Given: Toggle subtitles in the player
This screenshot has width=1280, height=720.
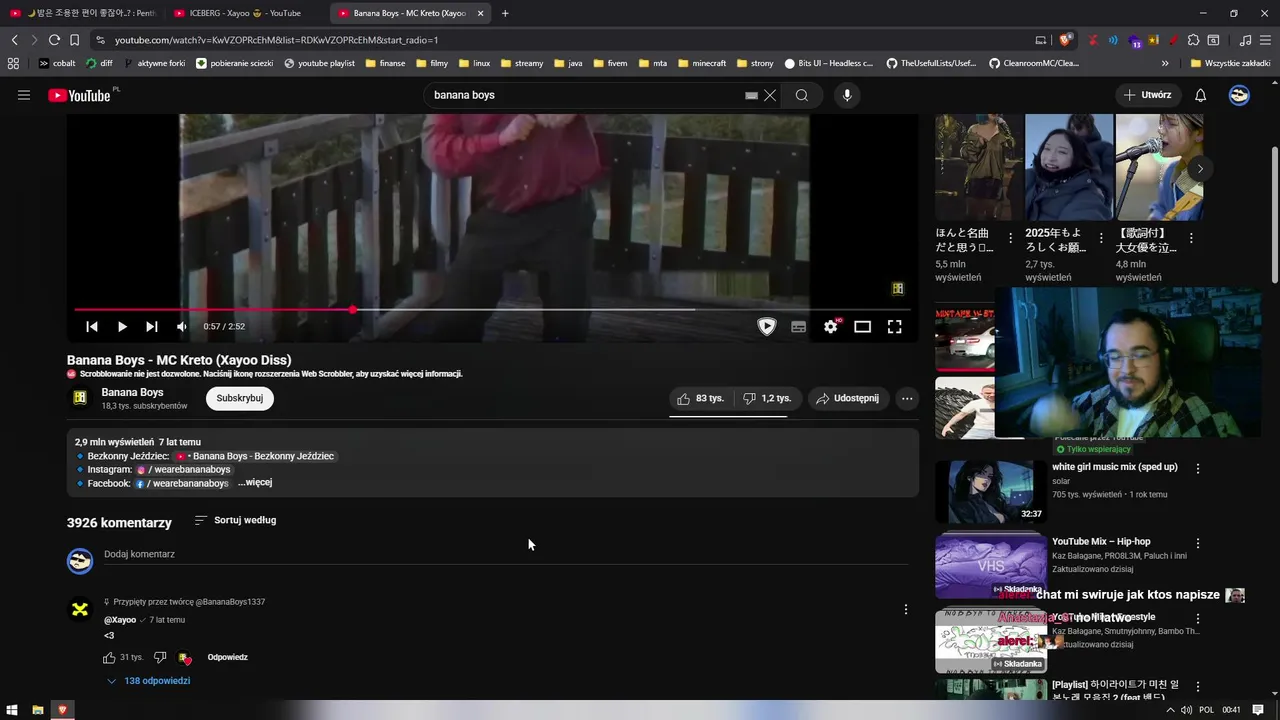Looking at the screenshot, I should pos(799,326).
